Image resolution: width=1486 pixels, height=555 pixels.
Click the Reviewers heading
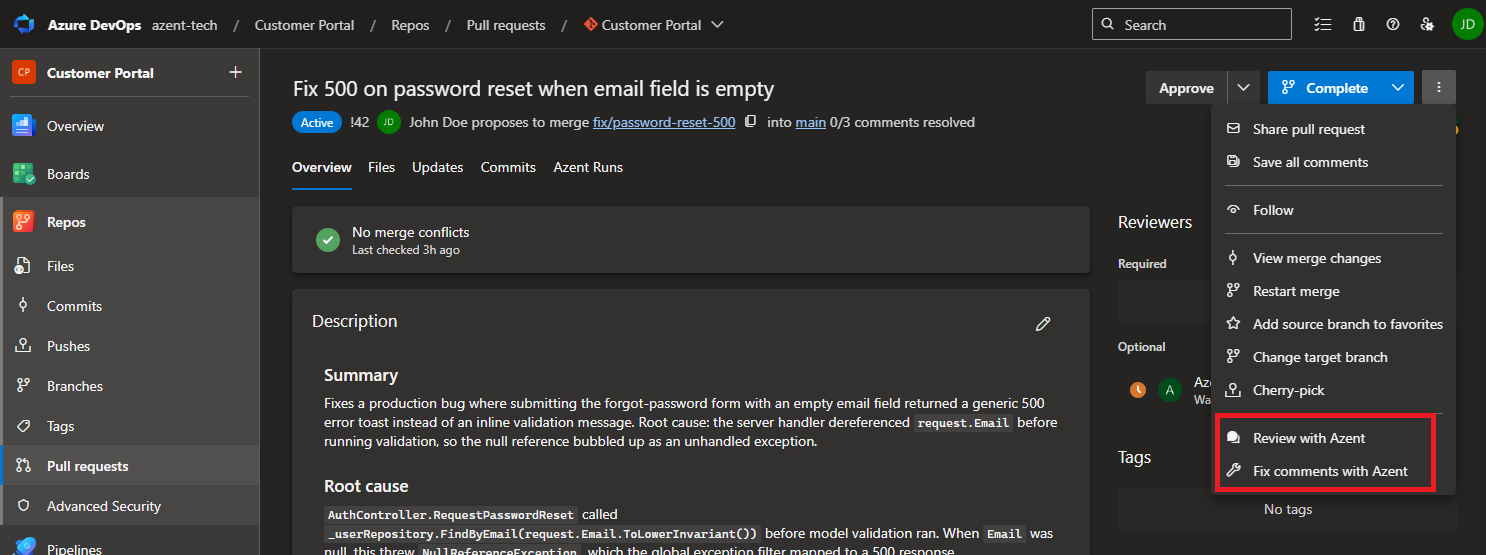1155,222
